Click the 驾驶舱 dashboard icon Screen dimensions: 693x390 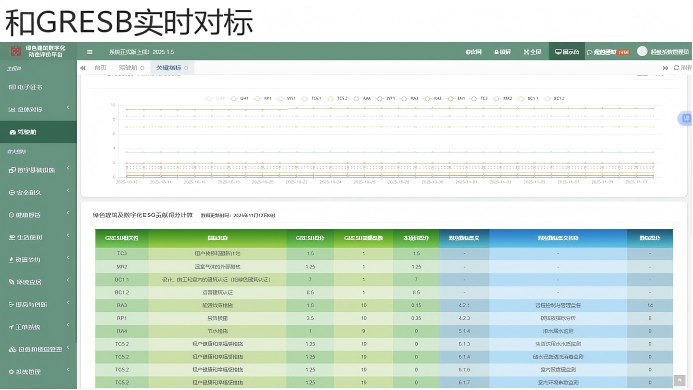coord(13,132)
